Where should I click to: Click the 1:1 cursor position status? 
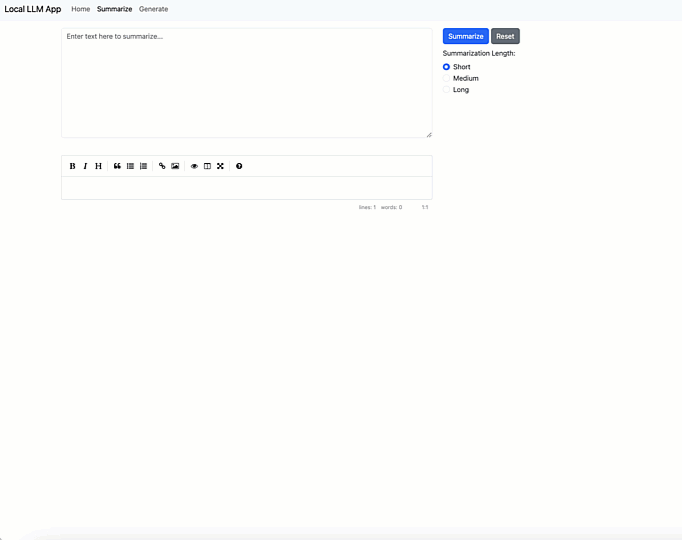(x=425, y=207)
